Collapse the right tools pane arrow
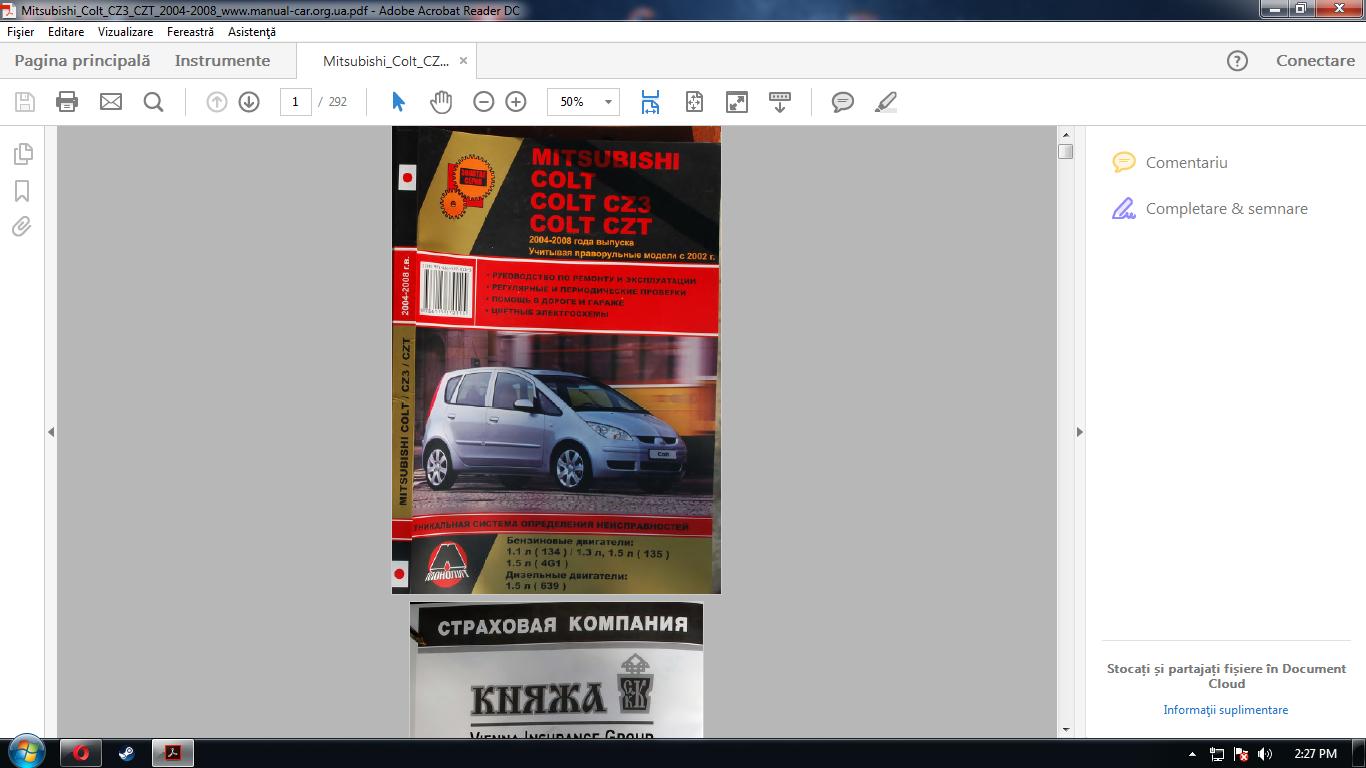Screen dimensions: 1366x768 pos(1079,432)
